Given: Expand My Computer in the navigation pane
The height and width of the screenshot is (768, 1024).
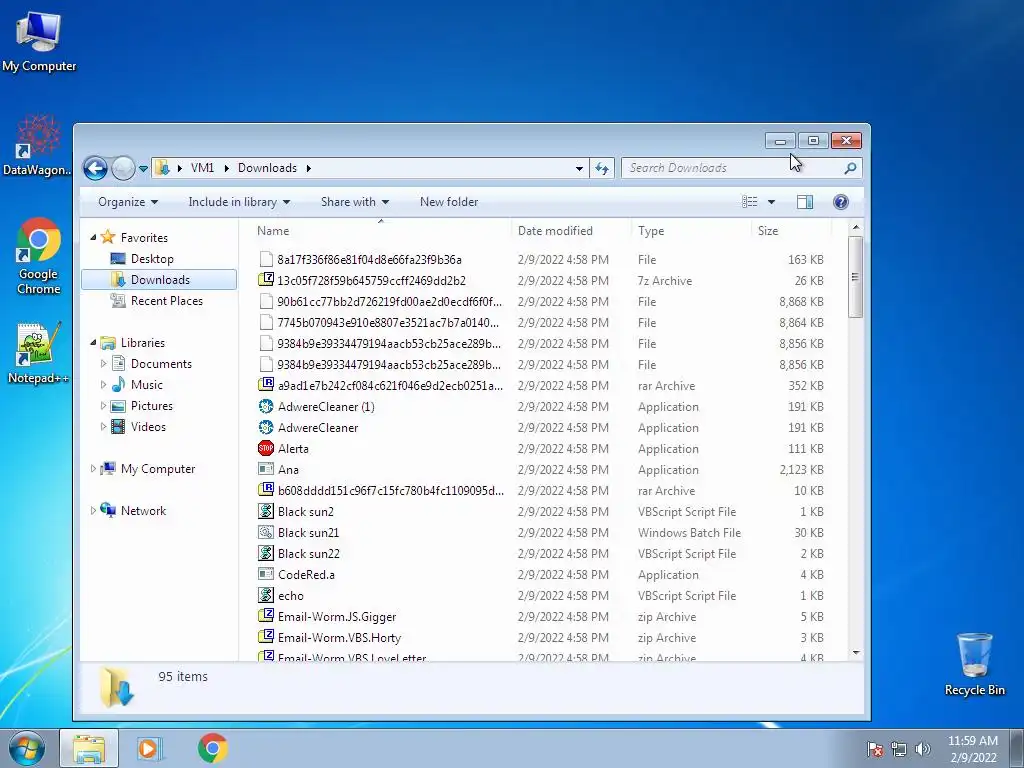Looking at the screenshot, I should (x=93, y=468).
